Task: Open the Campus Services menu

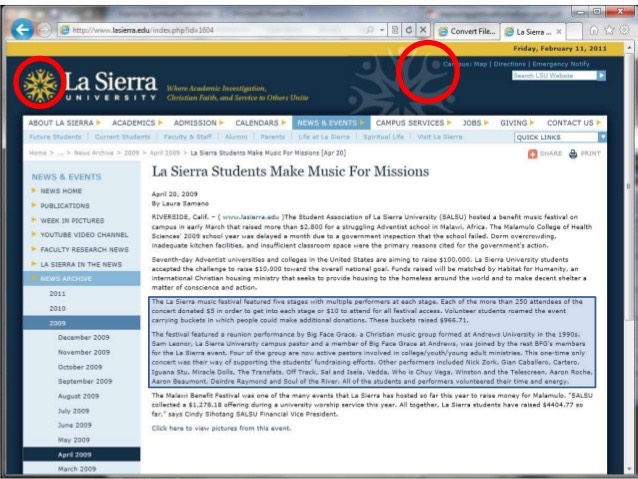Action: click(413, 123)
